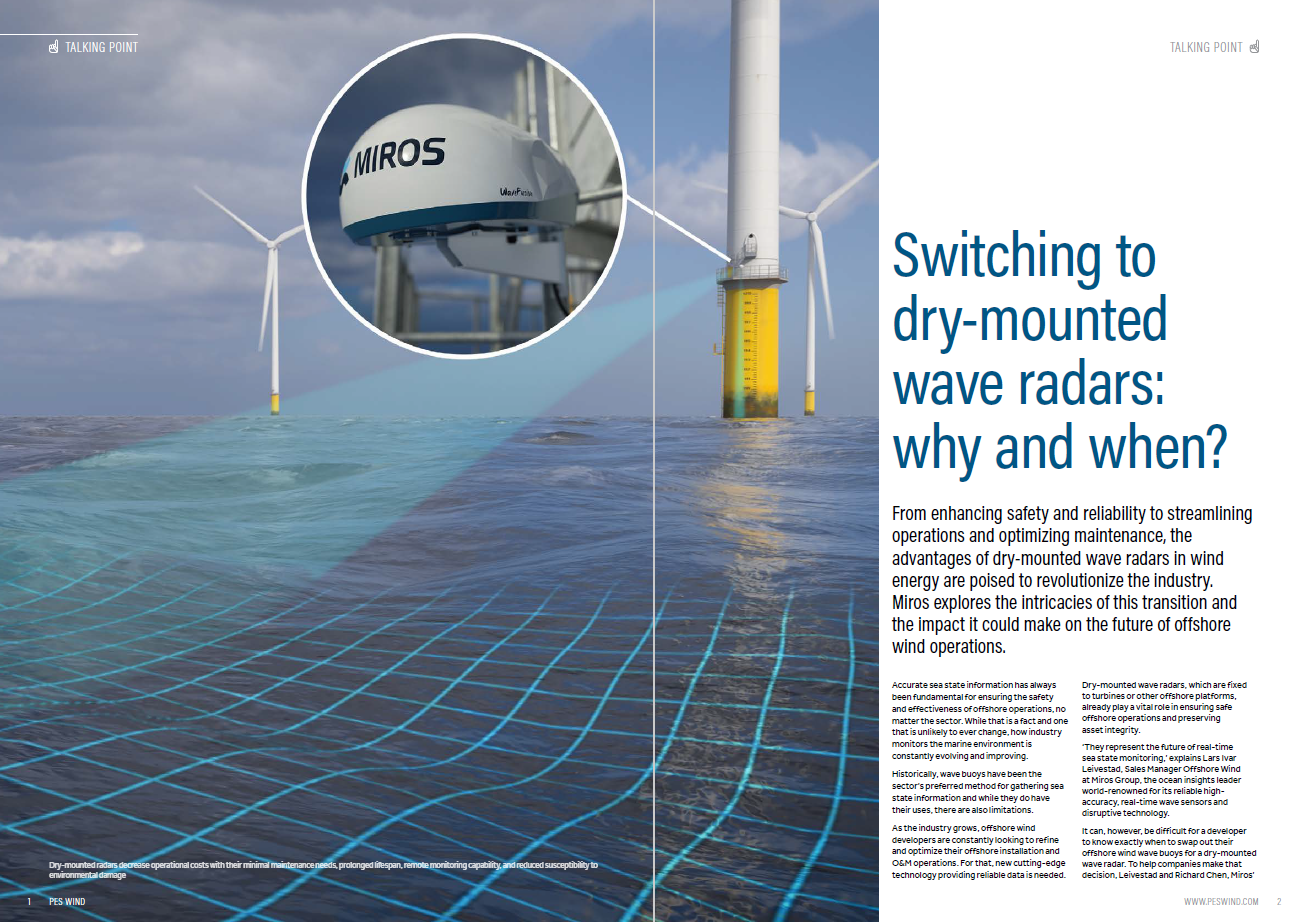Click the paragraph starting 'Historically, wave buoys'
The image size is (1309, 922).
tap(977, 792)
